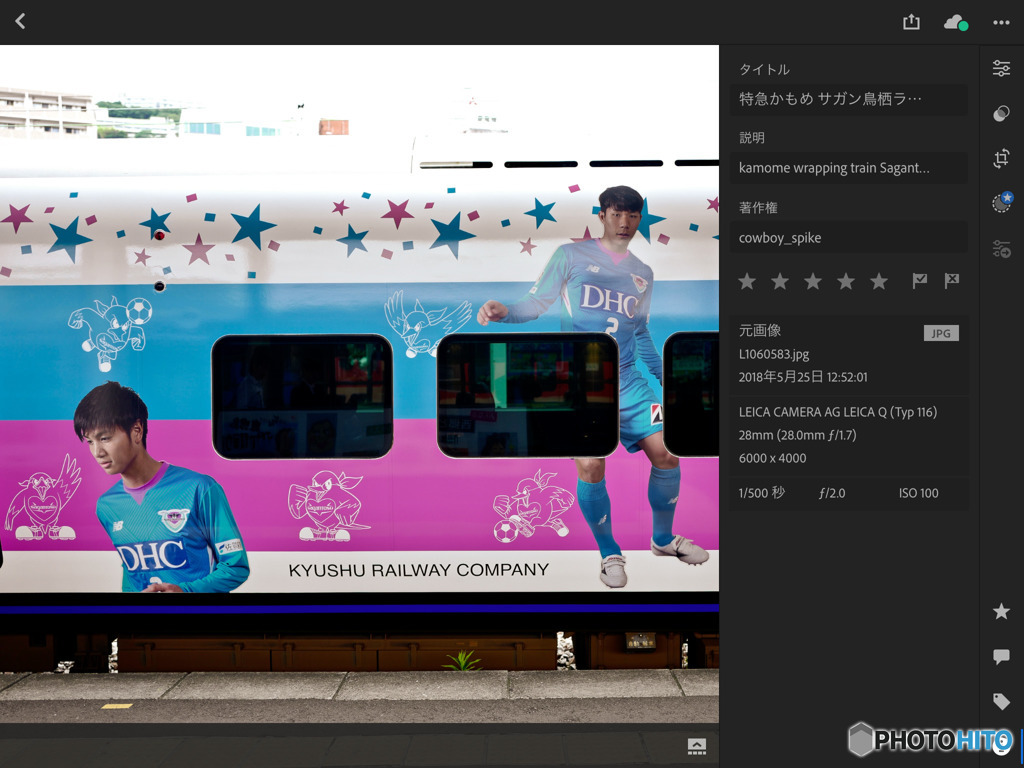1024x768 pixels.
Task: Click the capture date 2018年5月25日 12:52:01
Action: (803, 377)
